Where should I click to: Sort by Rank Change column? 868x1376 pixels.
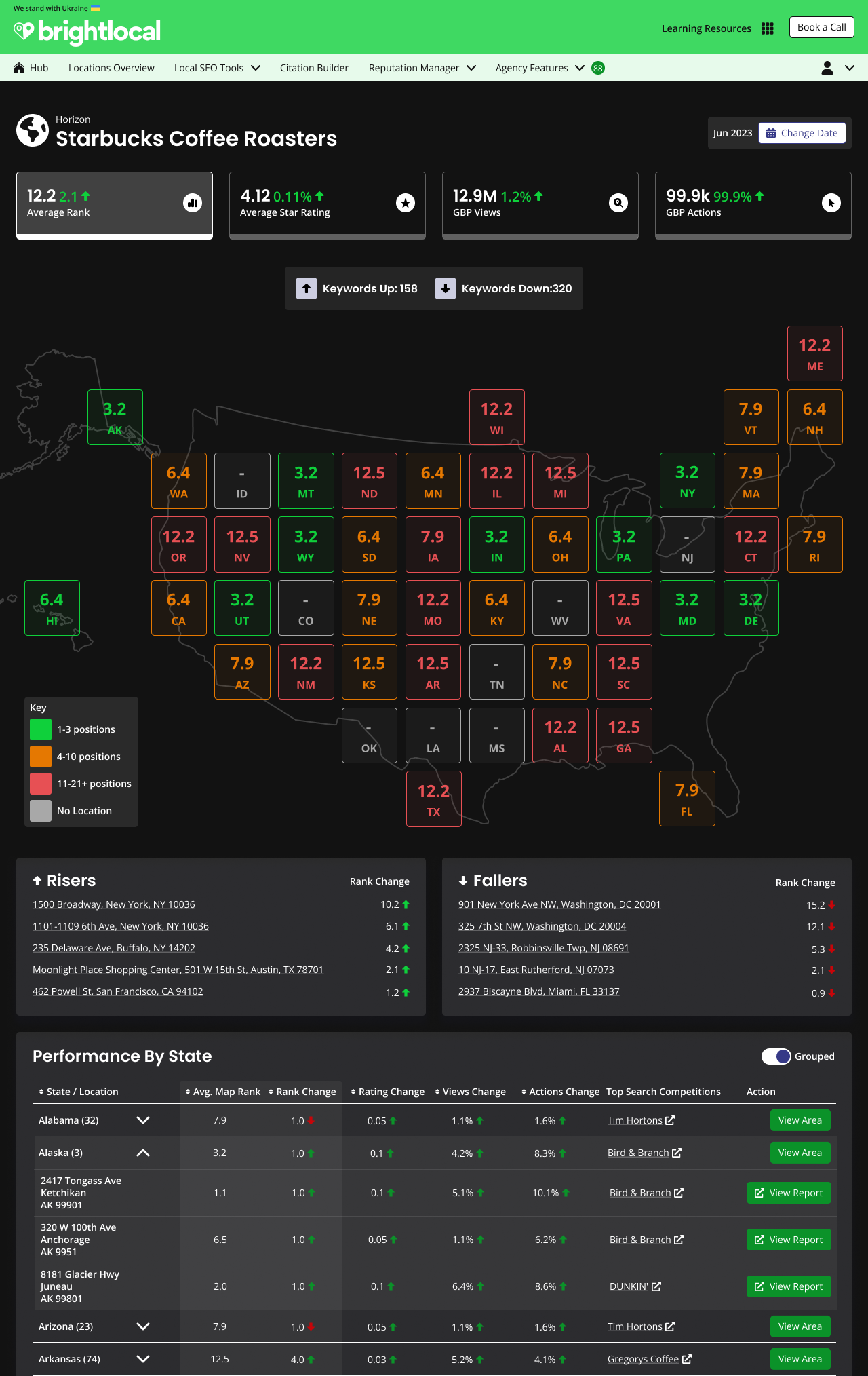coord(302,1092)
